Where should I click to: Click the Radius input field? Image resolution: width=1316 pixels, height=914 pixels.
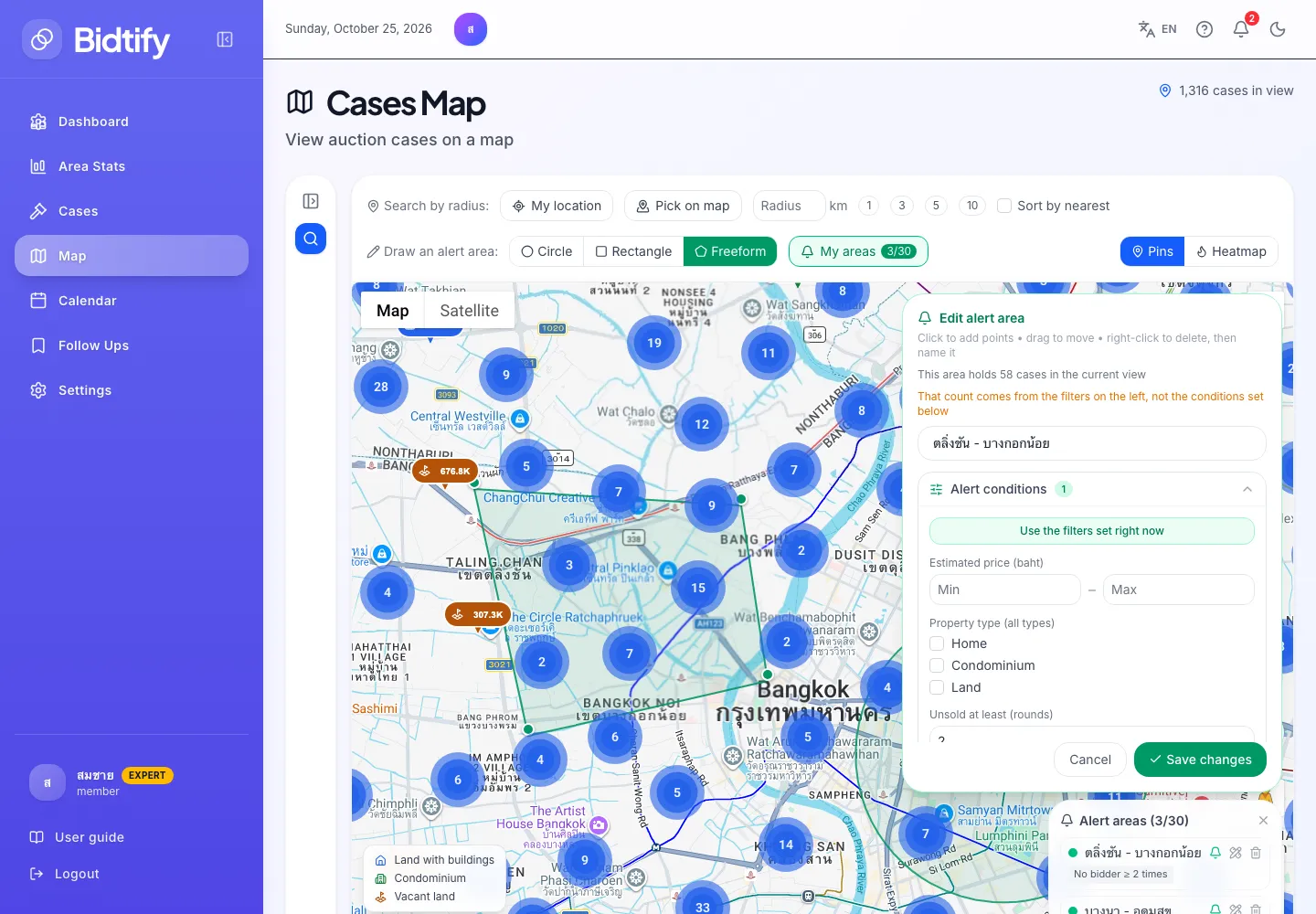point(789,206)
